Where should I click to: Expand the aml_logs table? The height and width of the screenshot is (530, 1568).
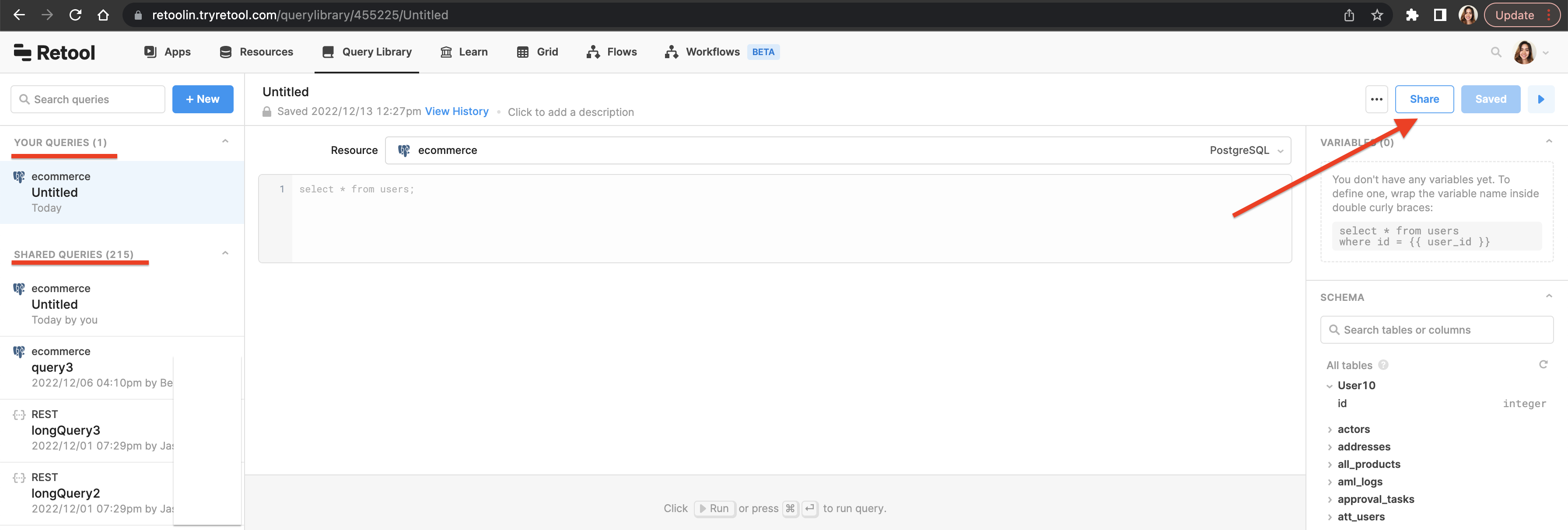click(1330, 482)
